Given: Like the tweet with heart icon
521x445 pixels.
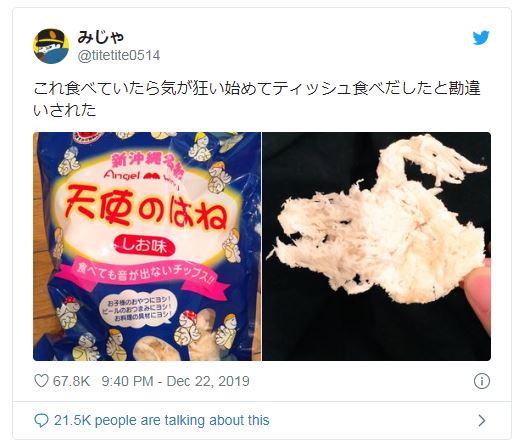Looking at the screenshot, I should point(41,381).
